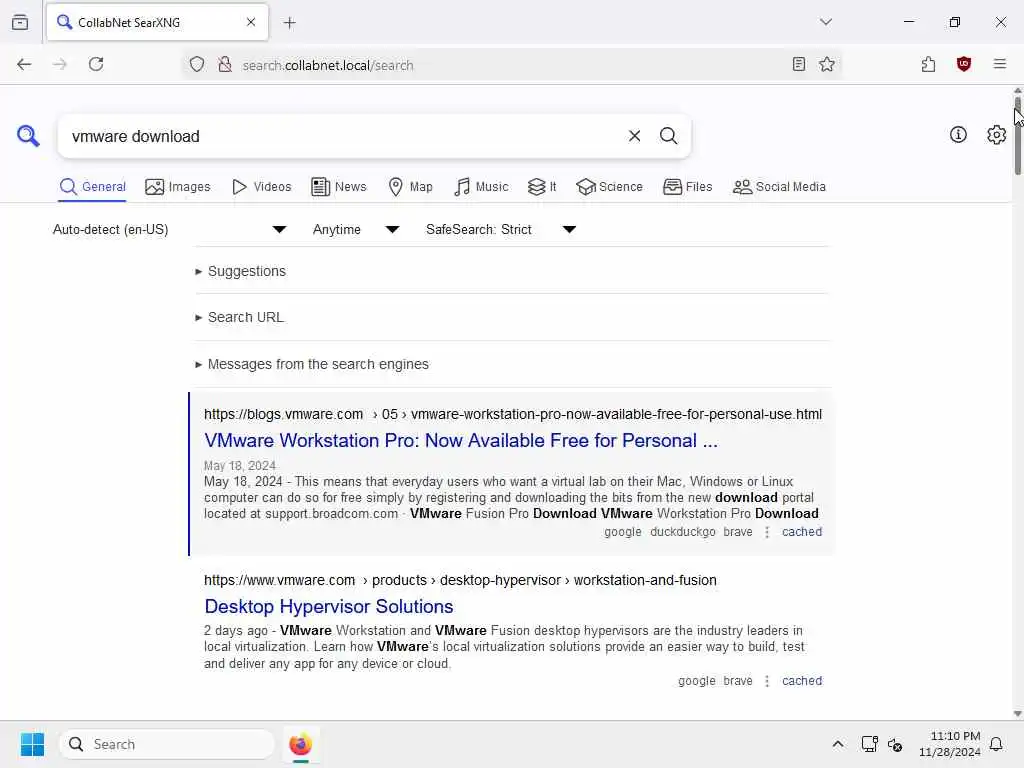1024x768 pixels.
Task: Open the Auto-detect (en-US) language dropdown
Action: tap(170, 229)
